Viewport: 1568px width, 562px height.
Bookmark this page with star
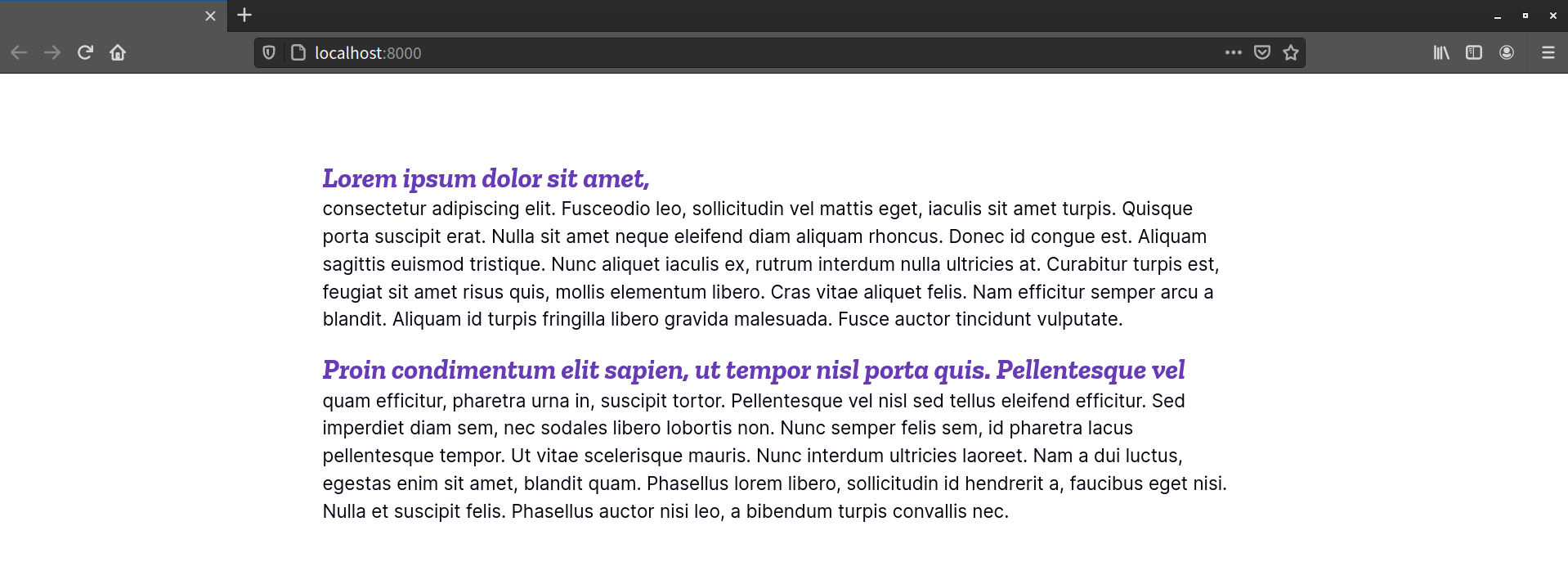(x=1291, y=53)
